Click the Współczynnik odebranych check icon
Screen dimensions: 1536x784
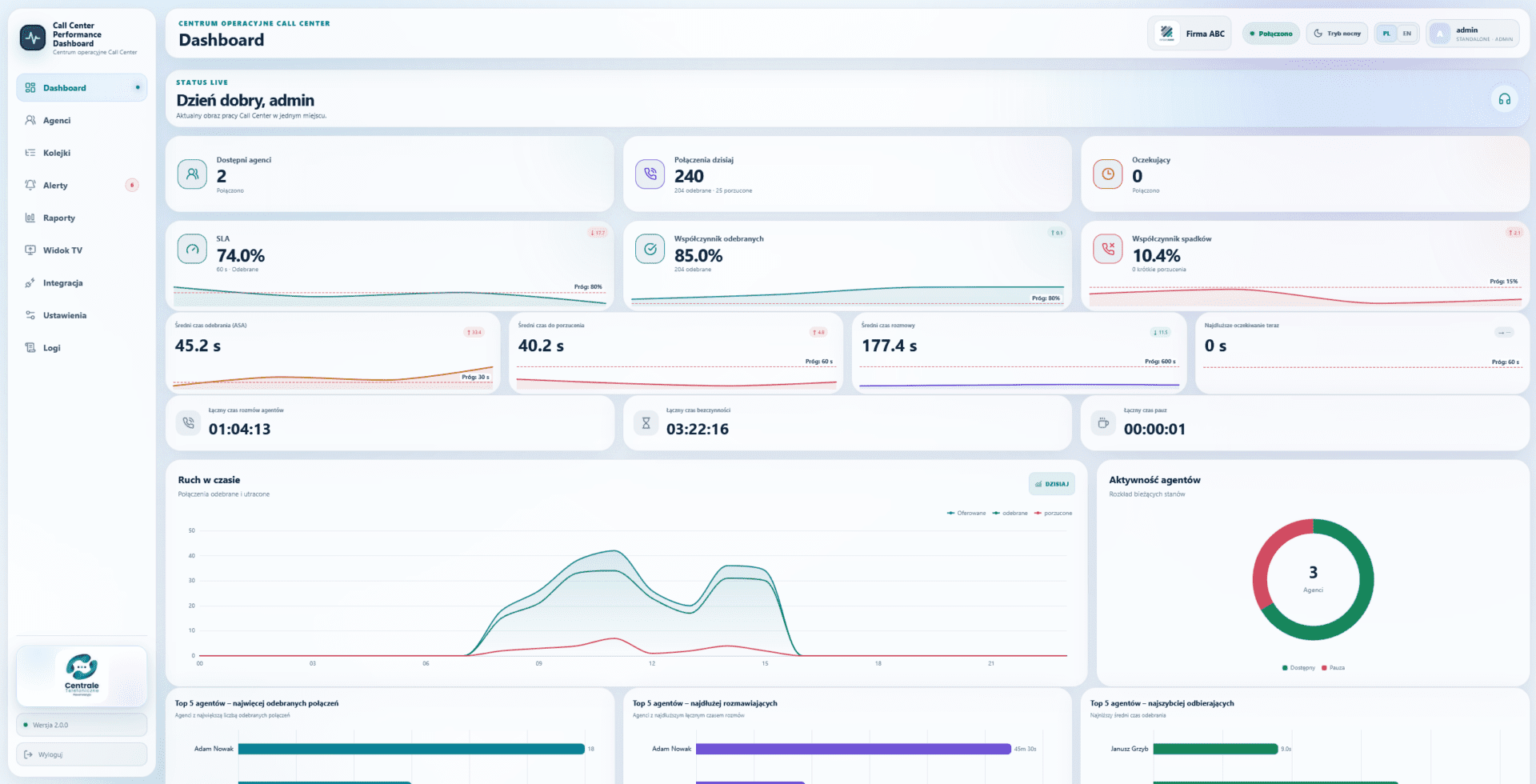(x=650, y=249)
